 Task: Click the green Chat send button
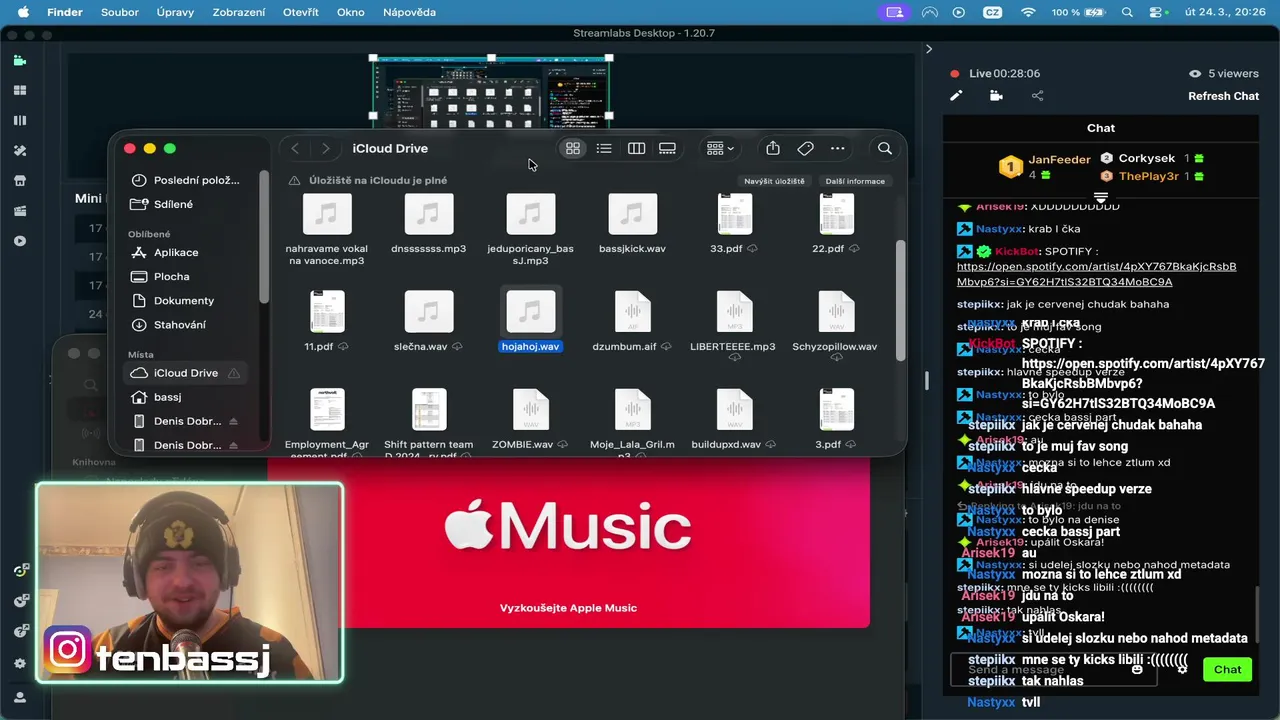(x=1227, y=669)
